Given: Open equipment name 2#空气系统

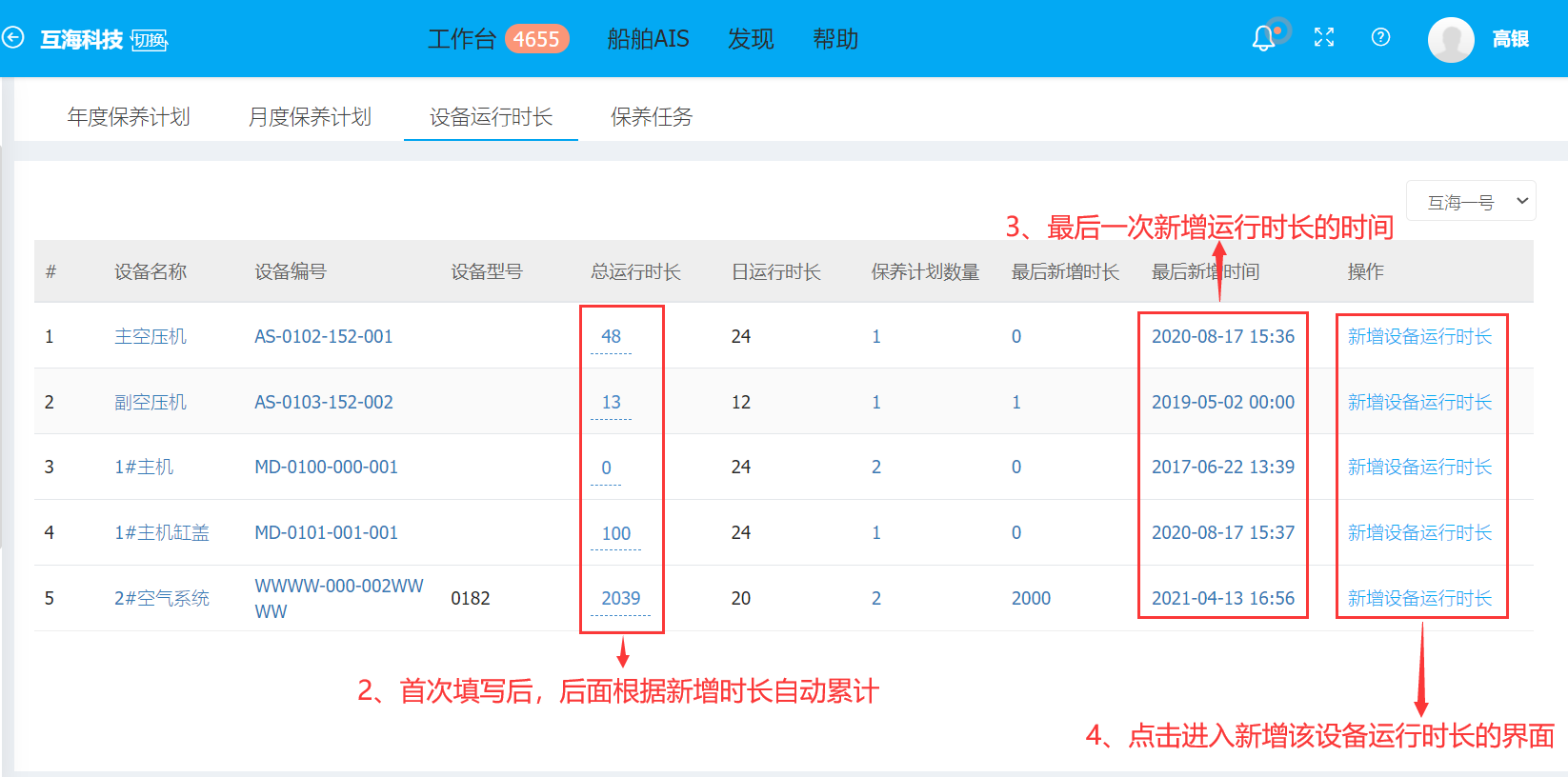Looking at the screenshot, I should [x=162, y=598].
